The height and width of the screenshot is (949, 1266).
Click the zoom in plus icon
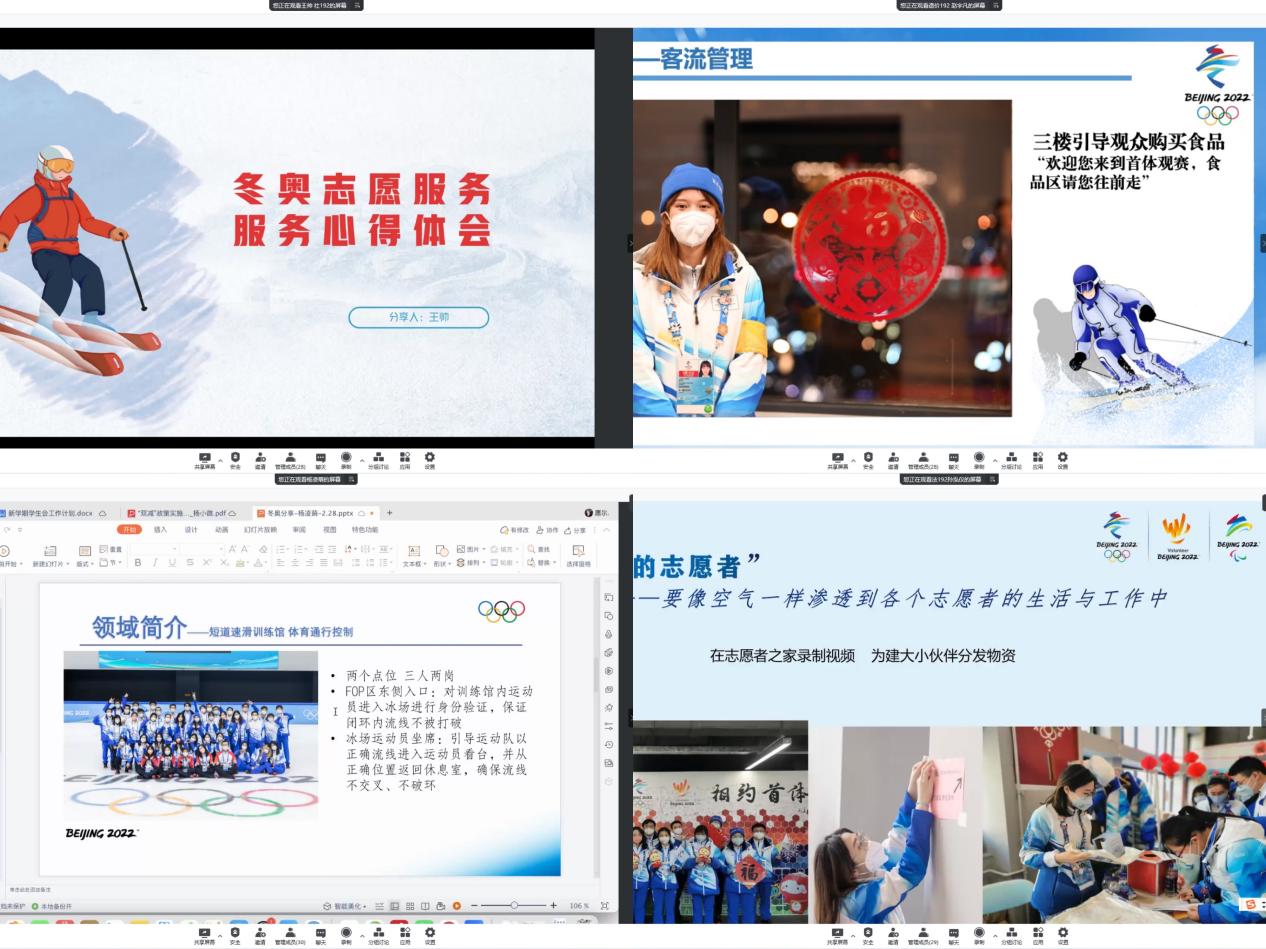click(553, 906)
